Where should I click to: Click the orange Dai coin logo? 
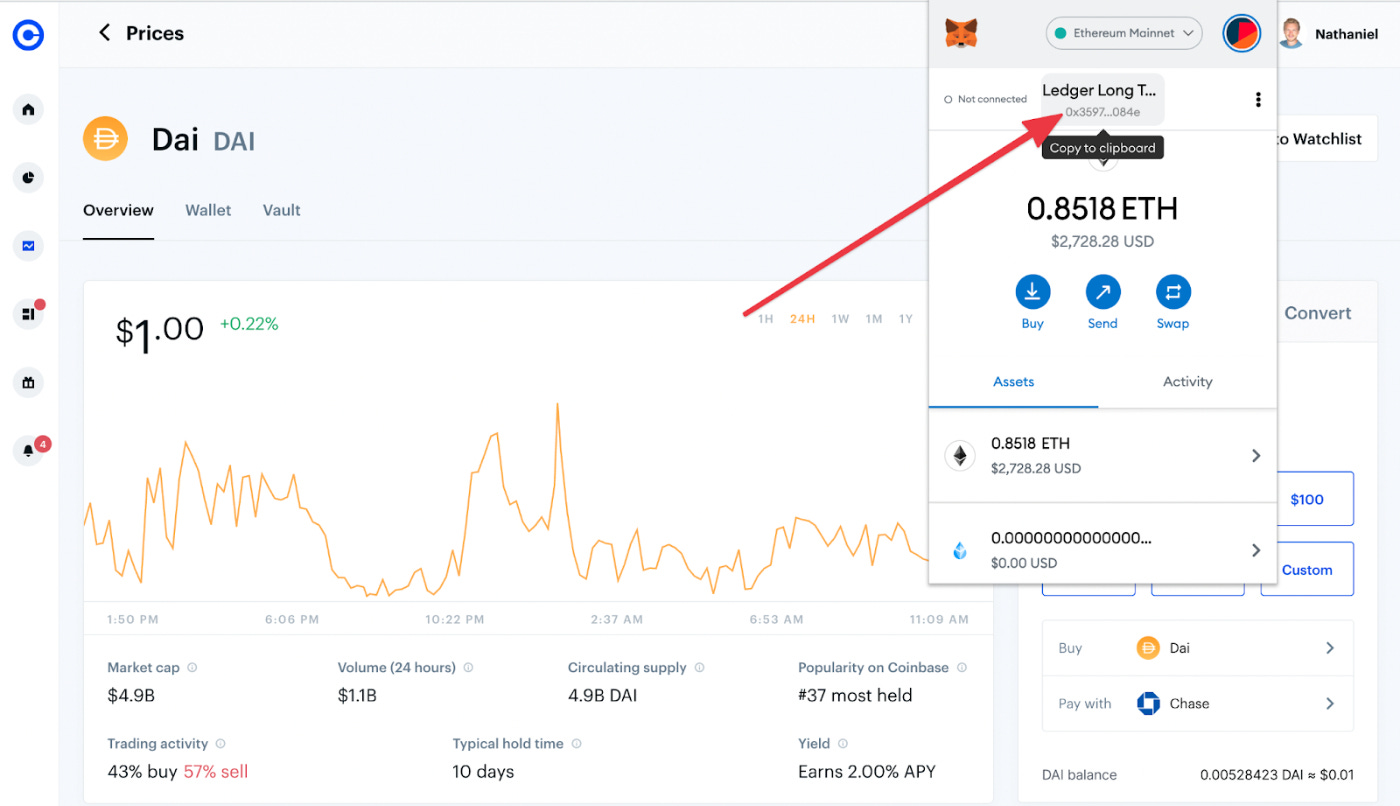pos(105,139)
